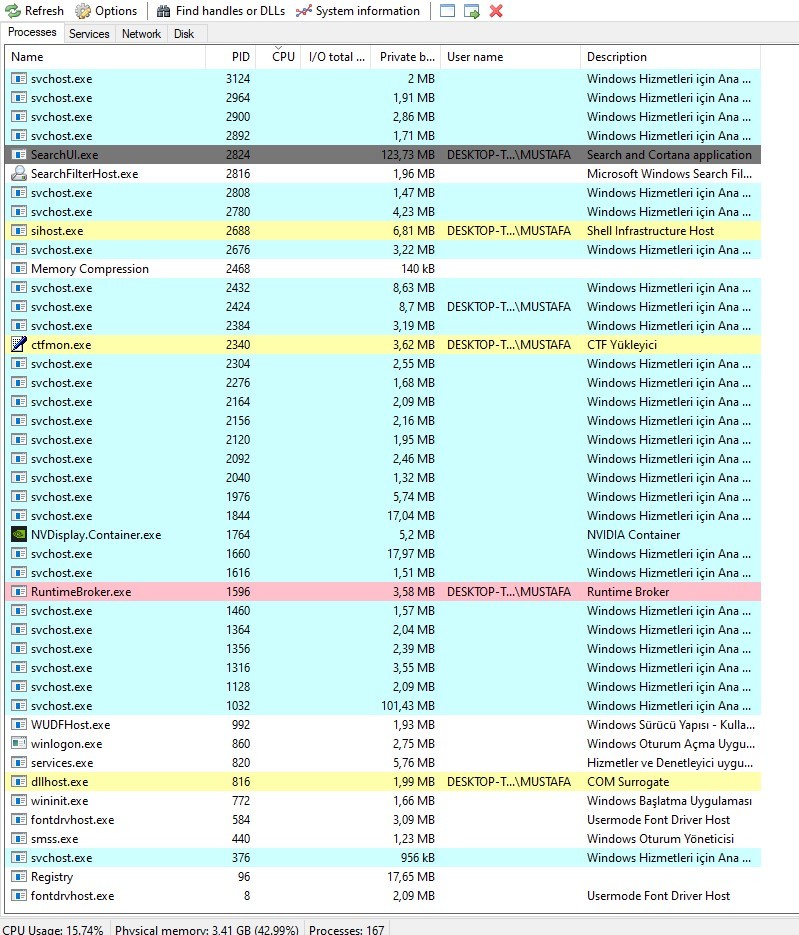The height and width of the screenshot is (935, 799).
Task: Select the SearchFilterHost.exe row name
Action: 85,174
